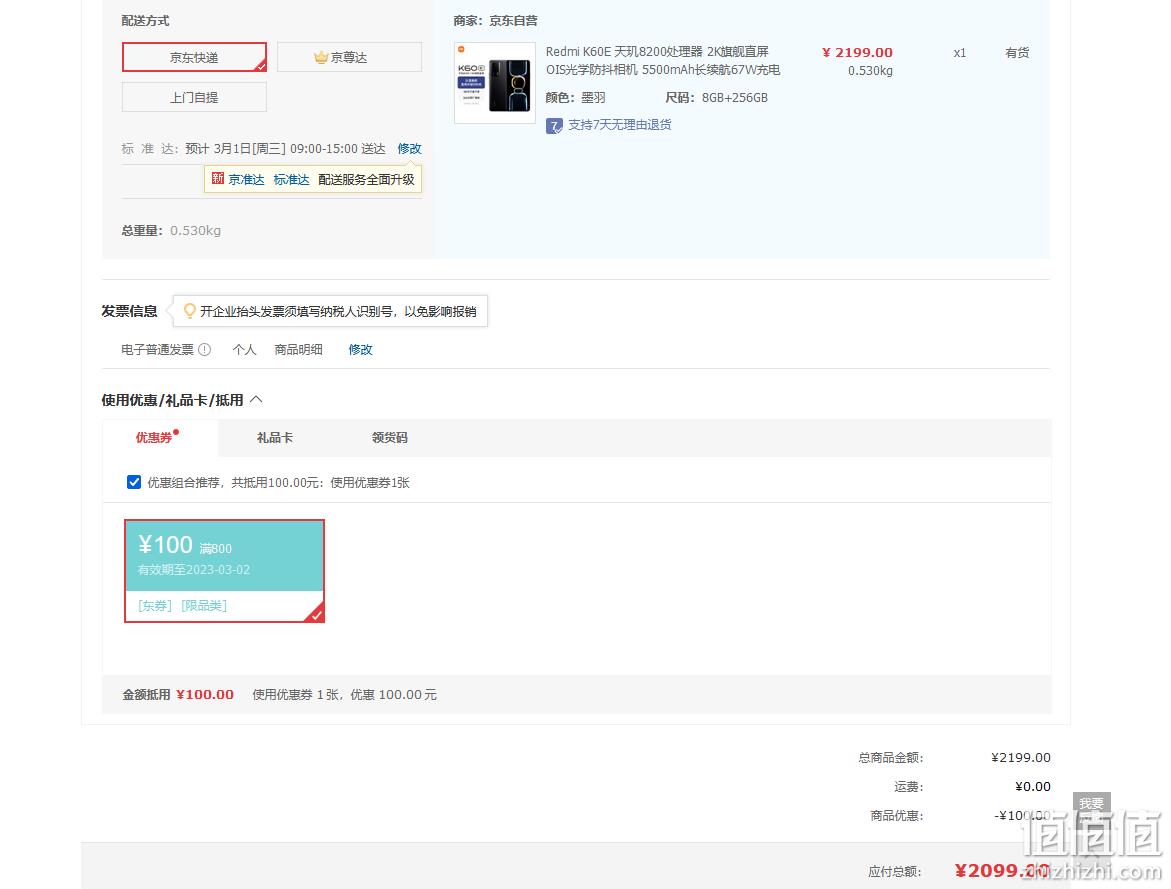Collapse the 使用优惠/礼品卡/抵用 section
The height and width of the screenshot is (889, 1171).
(x=256, y=400)
